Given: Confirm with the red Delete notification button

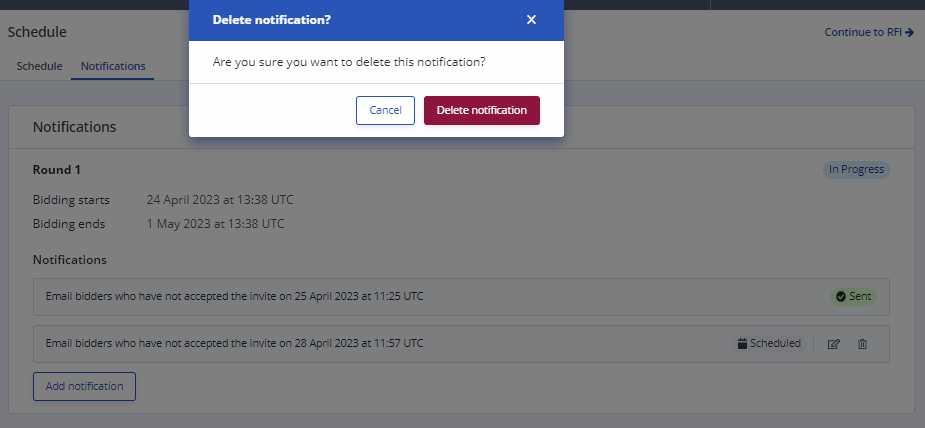Looking at the screenshot, I should pyautogui.click(x=481, y=110).
